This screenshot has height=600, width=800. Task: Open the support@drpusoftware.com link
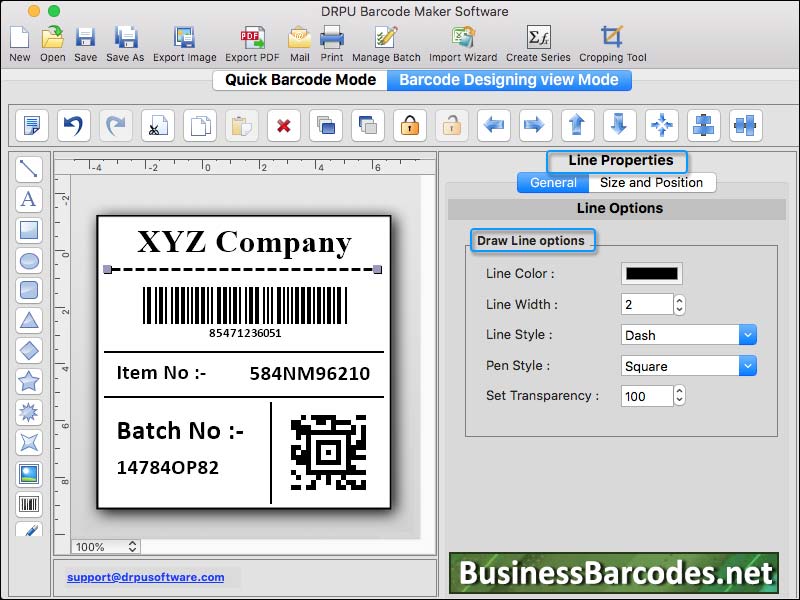146,577
